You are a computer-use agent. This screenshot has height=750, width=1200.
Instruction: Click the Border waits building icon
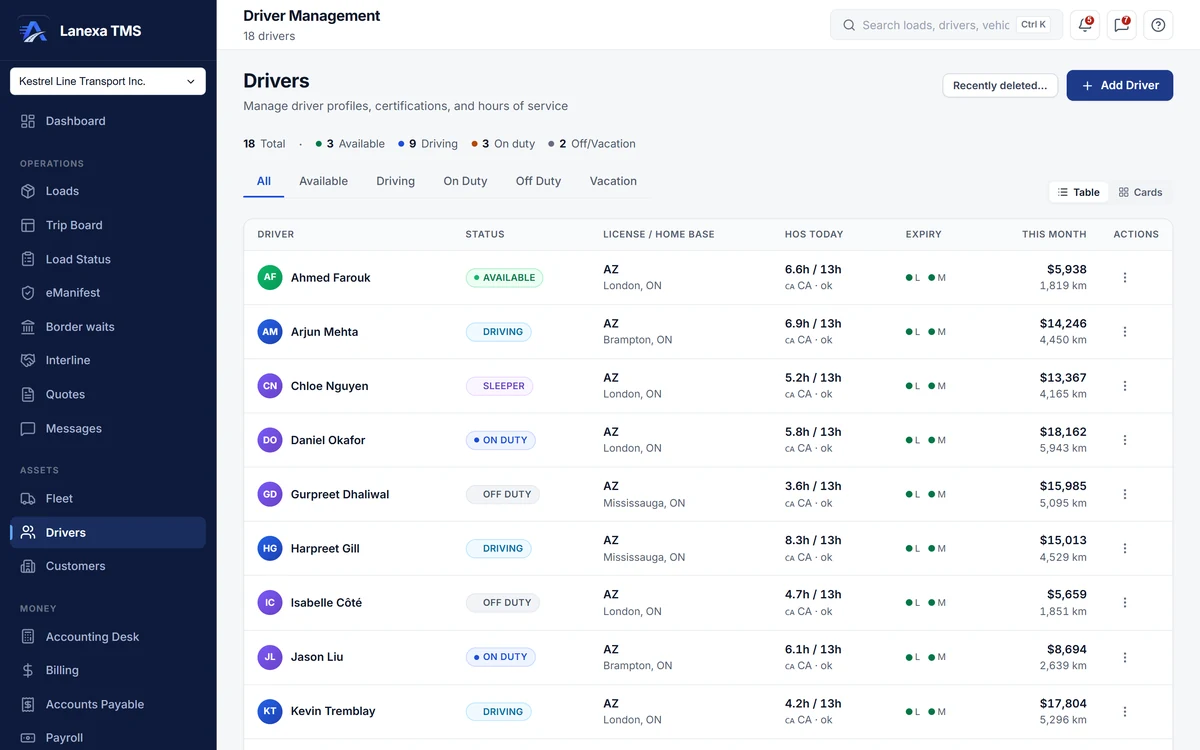coord(28,327)
